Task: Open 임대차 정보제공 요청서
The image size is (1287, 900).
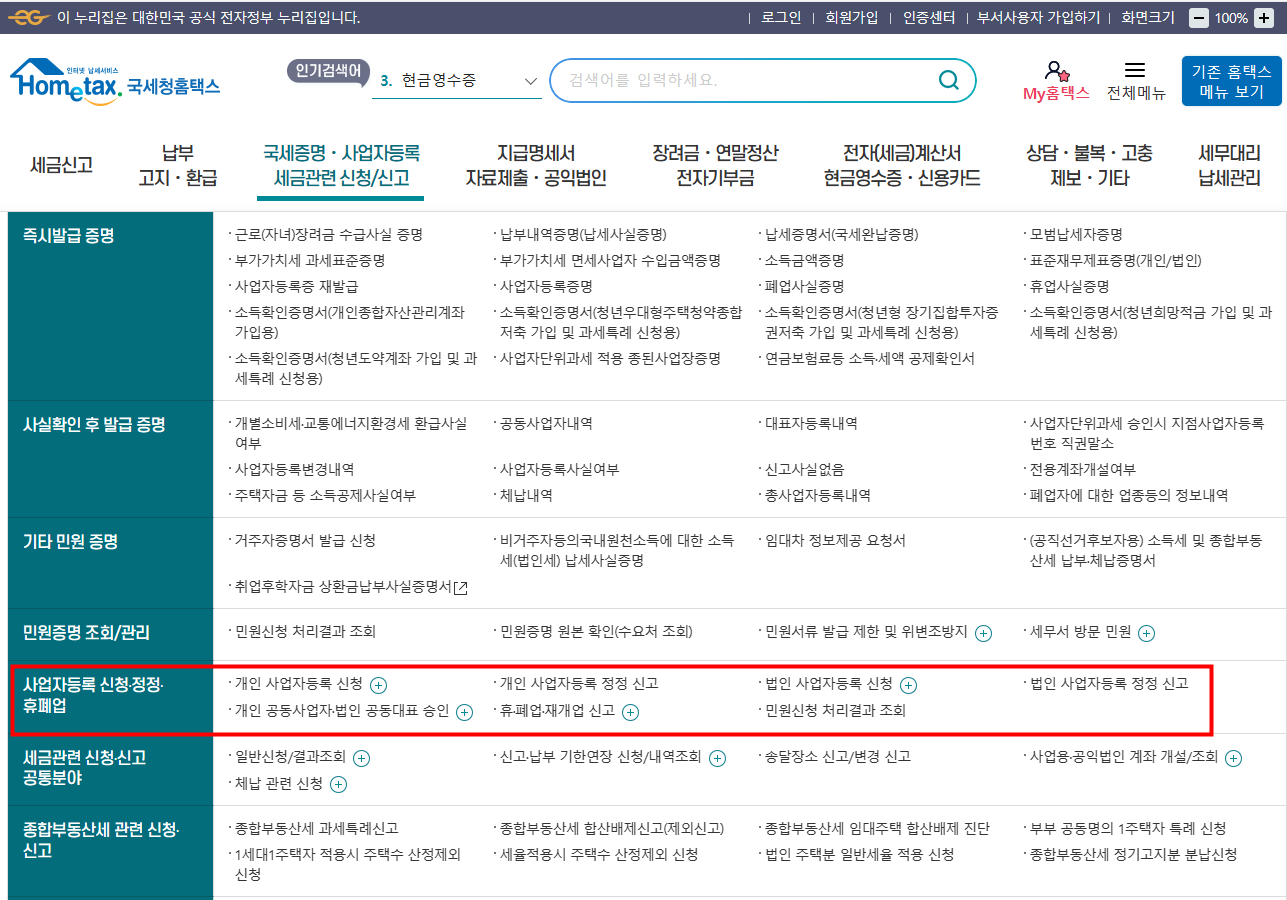Action: (x=835, y=541)
